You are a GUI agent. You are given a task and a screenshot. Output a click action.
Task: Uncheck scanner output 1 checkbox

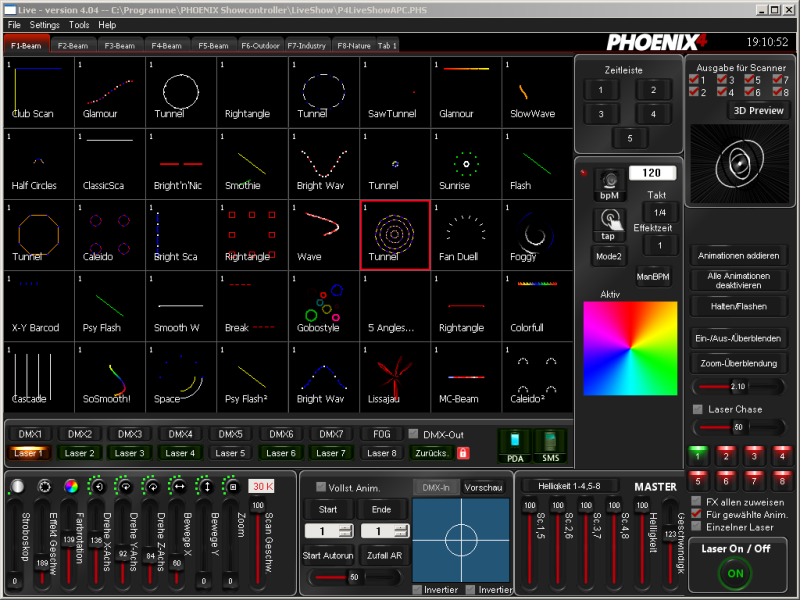(694, 79)
